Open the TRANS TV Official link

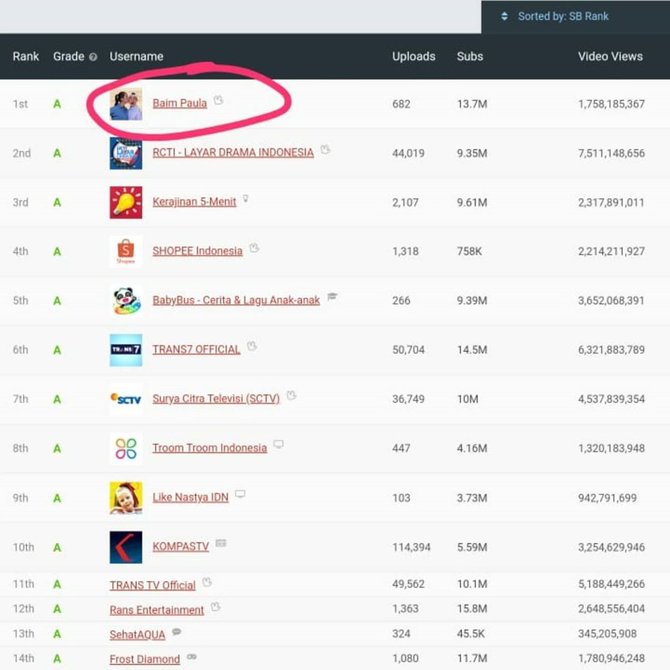tap(152, 585)
